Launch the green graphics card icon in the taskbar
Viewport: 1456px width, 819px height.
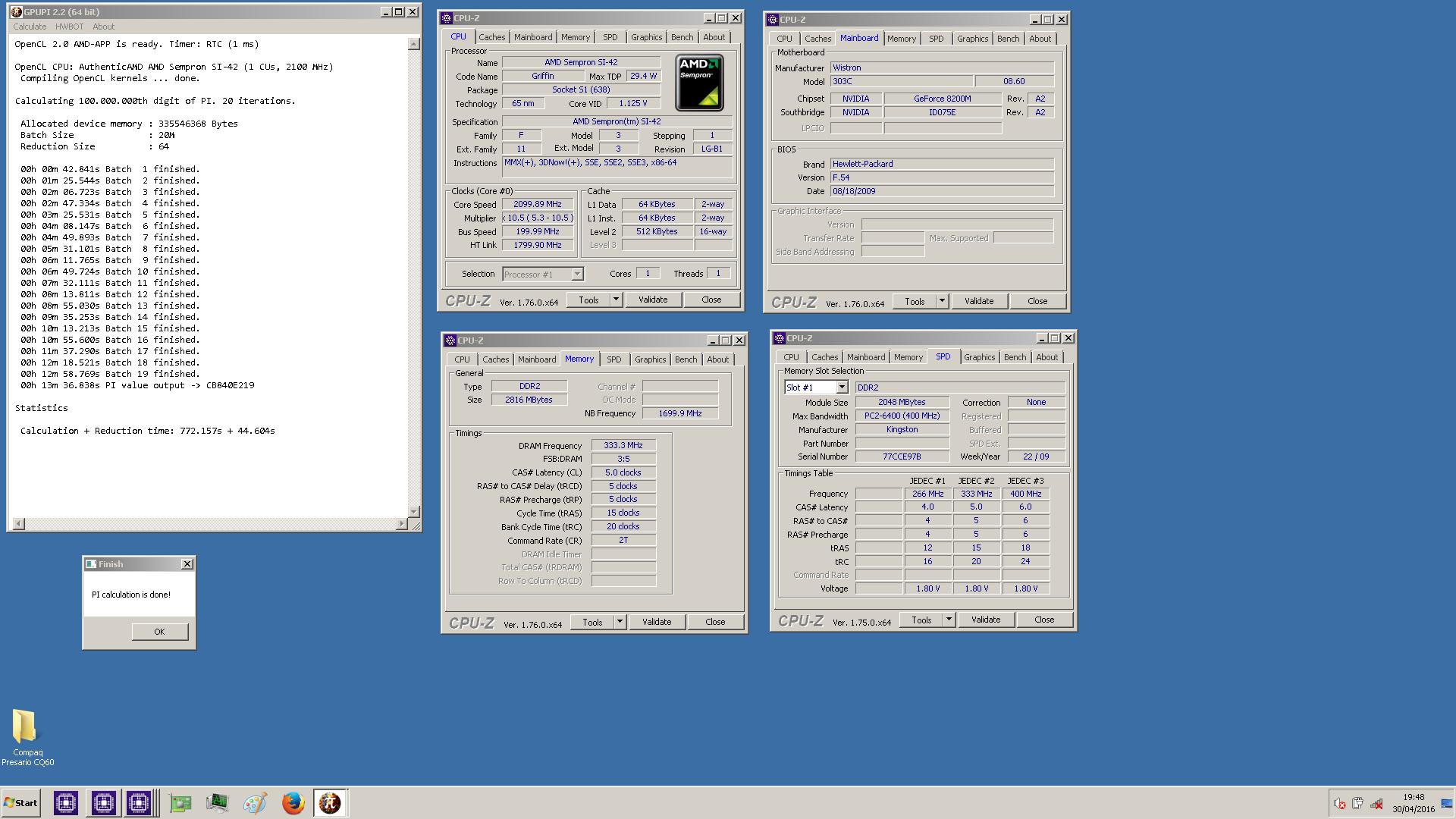(180, 803)
